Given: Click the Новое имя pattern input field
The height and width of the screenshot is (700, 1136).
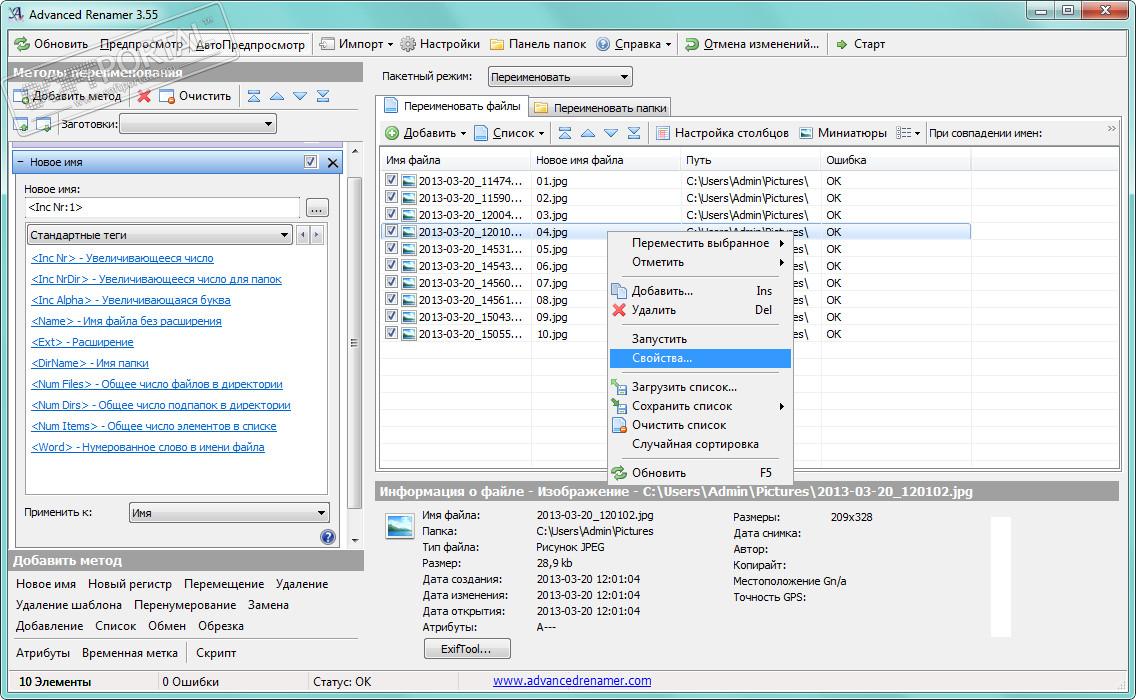Looking at the screenshot, I should tap(162, 208).
